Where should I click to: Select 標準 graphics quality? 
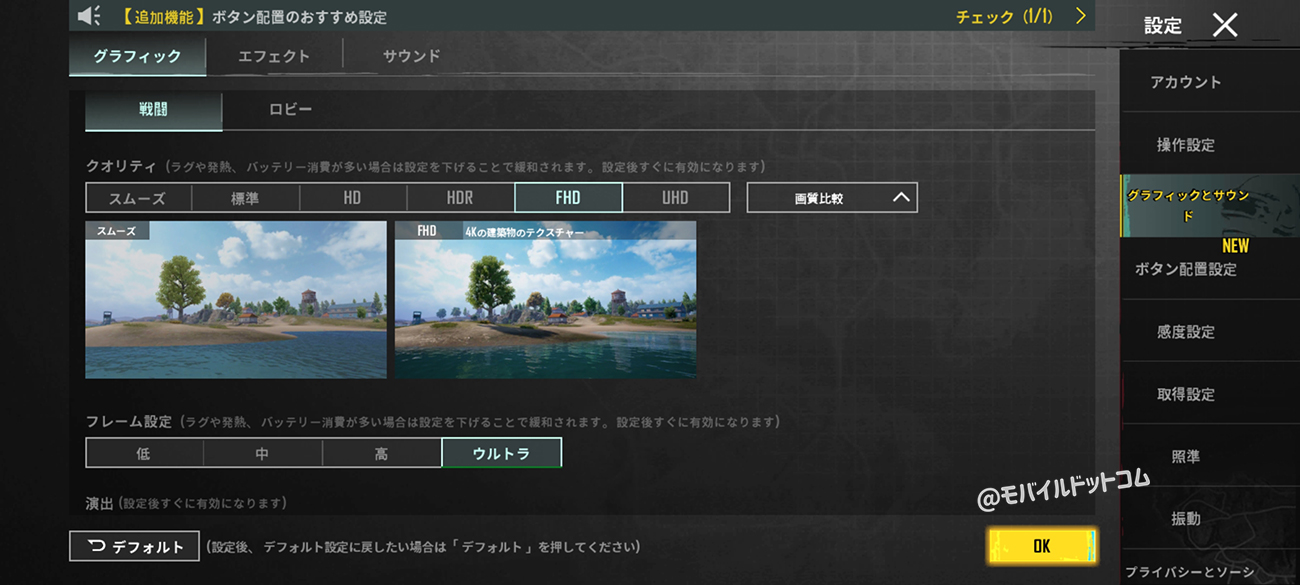coord(245,198)
